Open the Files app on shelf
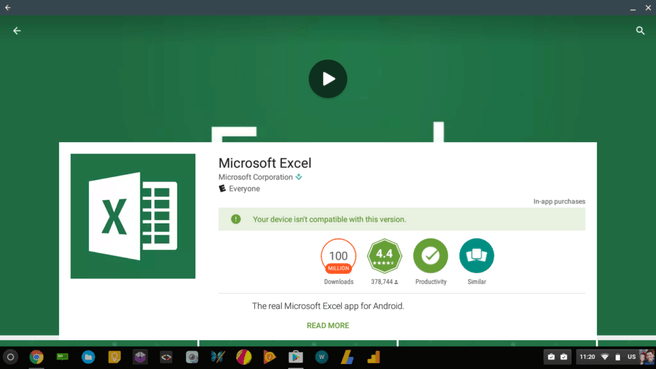This screenshot has width=656, height=369. [x=88, y=357]
